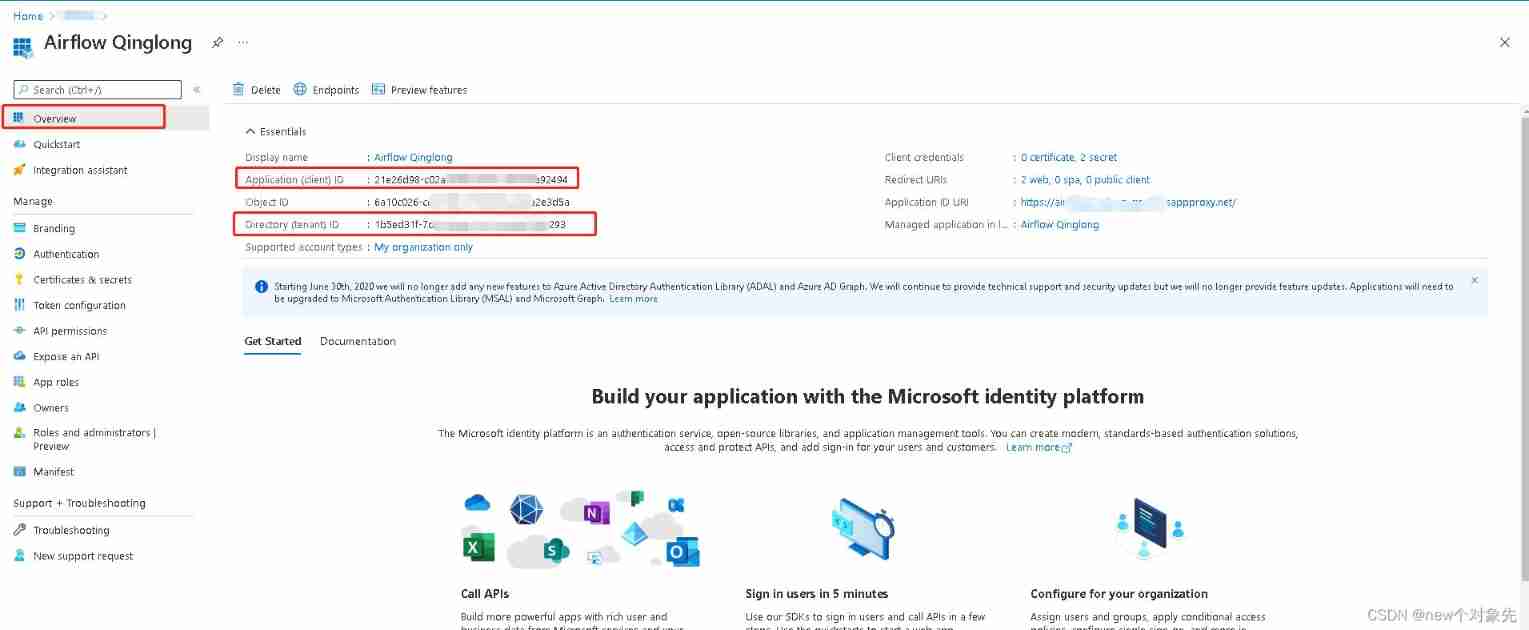The image size is (1529, 630).
Task: Open Quickstart from the sidebar
Action: pos(56,144)
